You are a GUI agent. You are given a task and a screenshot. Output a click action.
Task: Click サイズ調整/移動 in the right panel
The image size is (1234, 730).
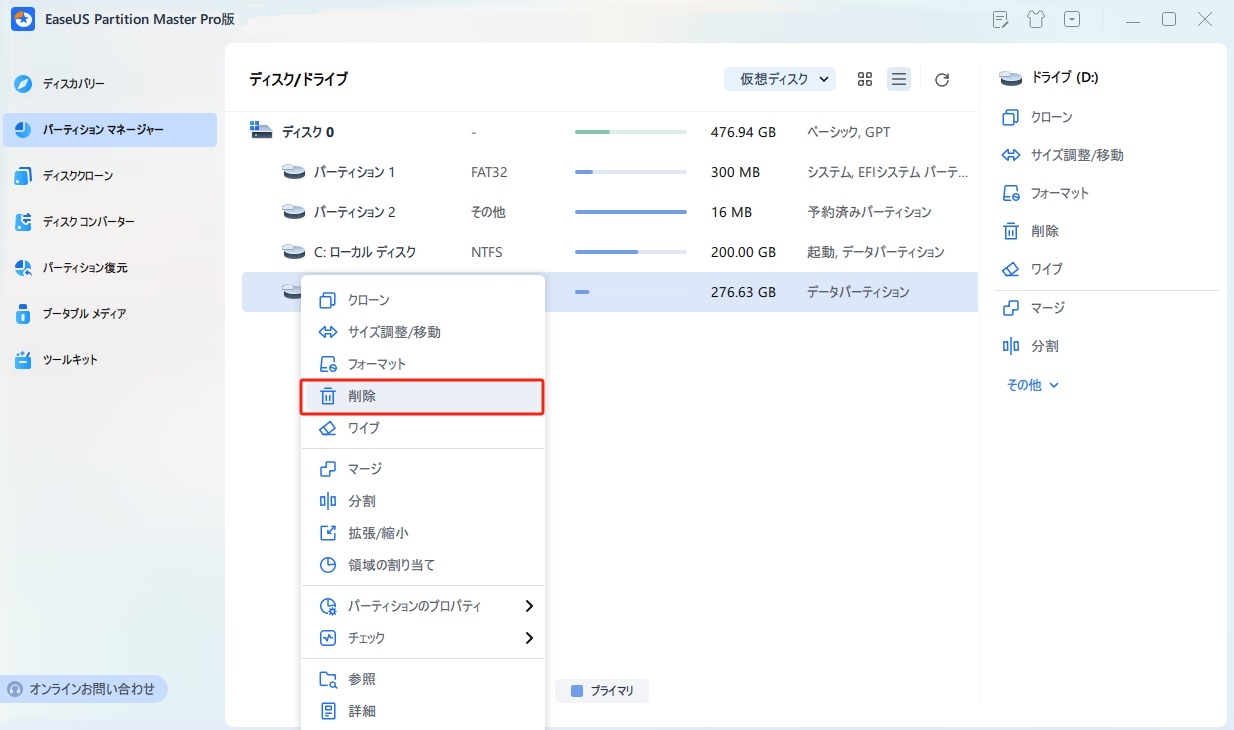point(1076,155)
